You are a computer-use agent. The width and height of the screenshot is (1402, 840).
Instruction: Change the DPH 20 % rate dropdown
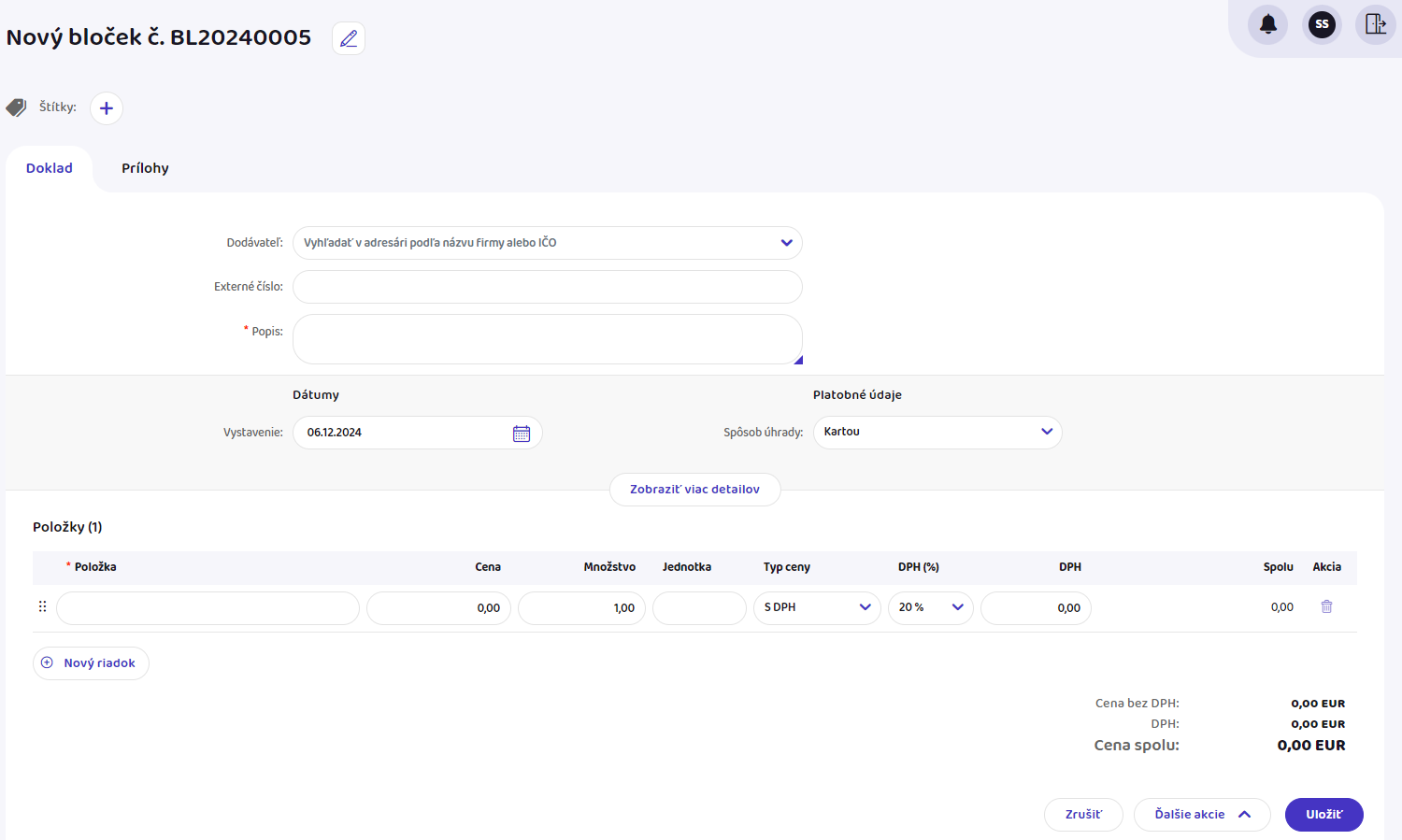[x=930, y=608]
